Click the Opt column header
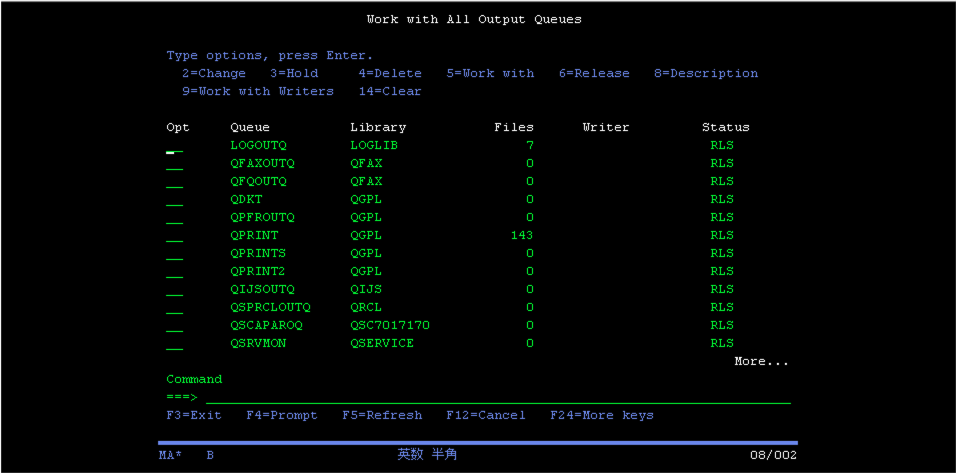This screenshot has width=956, height=473. tap(178, 127)
